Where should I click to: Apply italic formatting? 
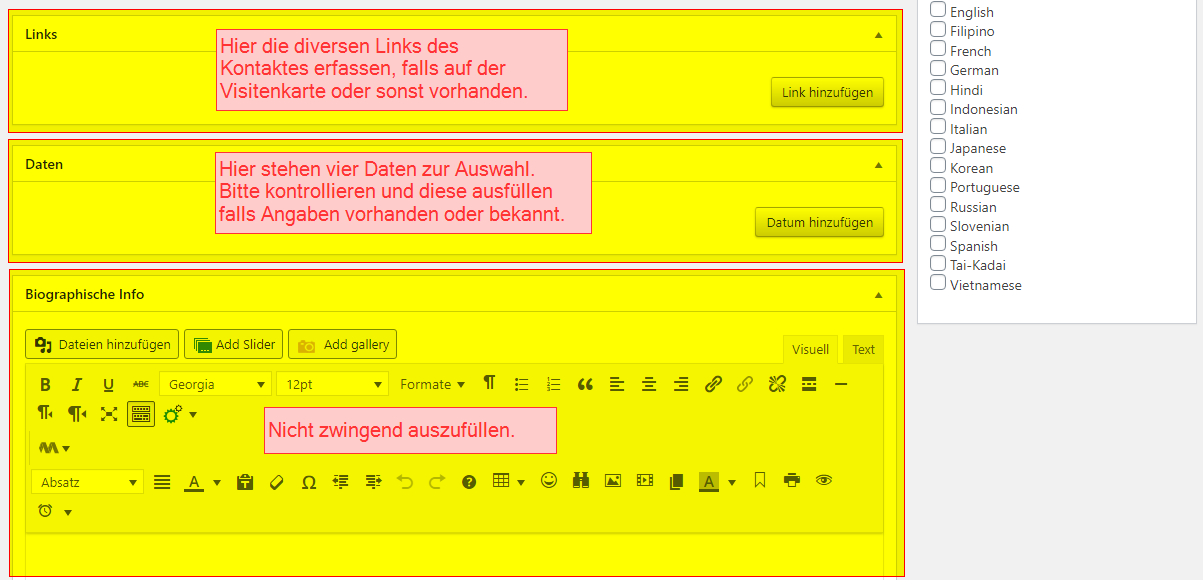[x=77, y=385]
